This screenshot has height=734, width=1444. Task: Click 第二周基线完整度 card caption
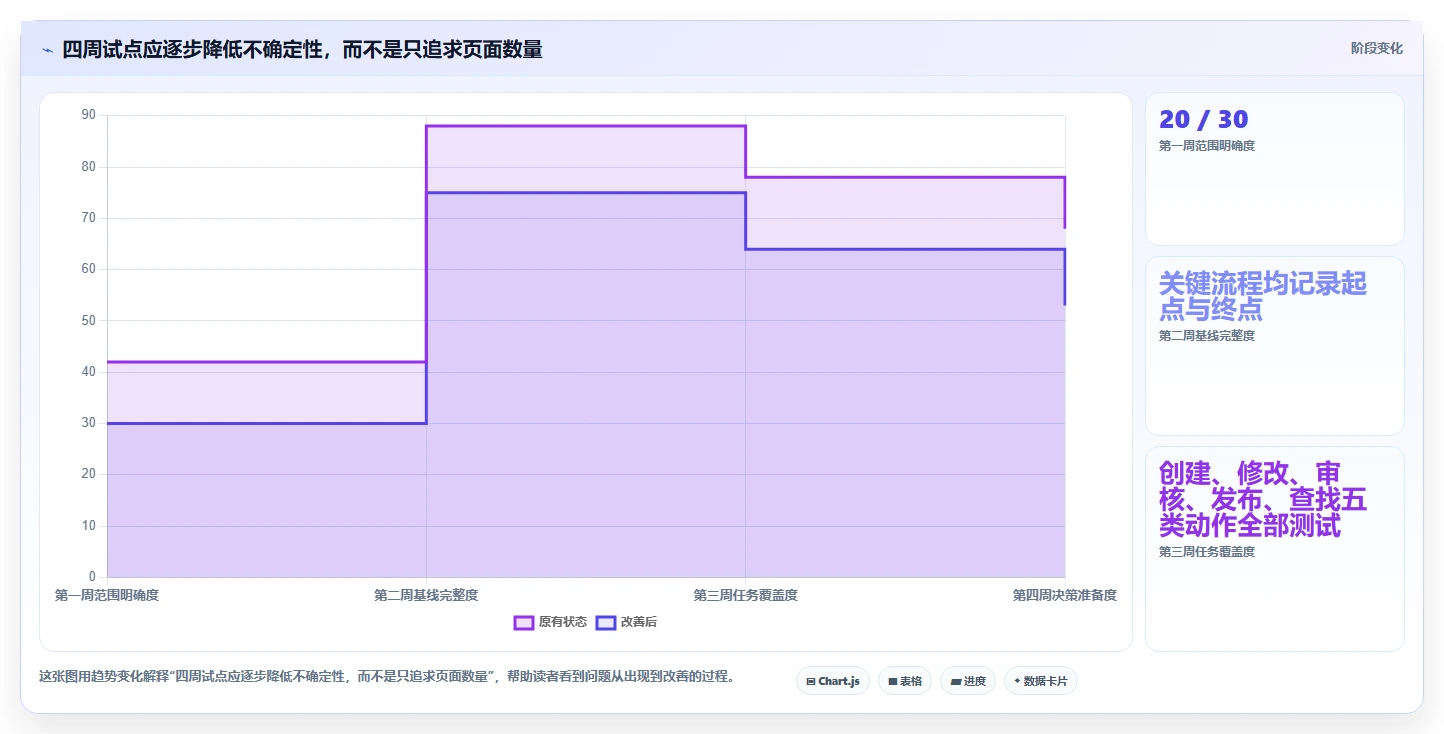coord(1207,336)
